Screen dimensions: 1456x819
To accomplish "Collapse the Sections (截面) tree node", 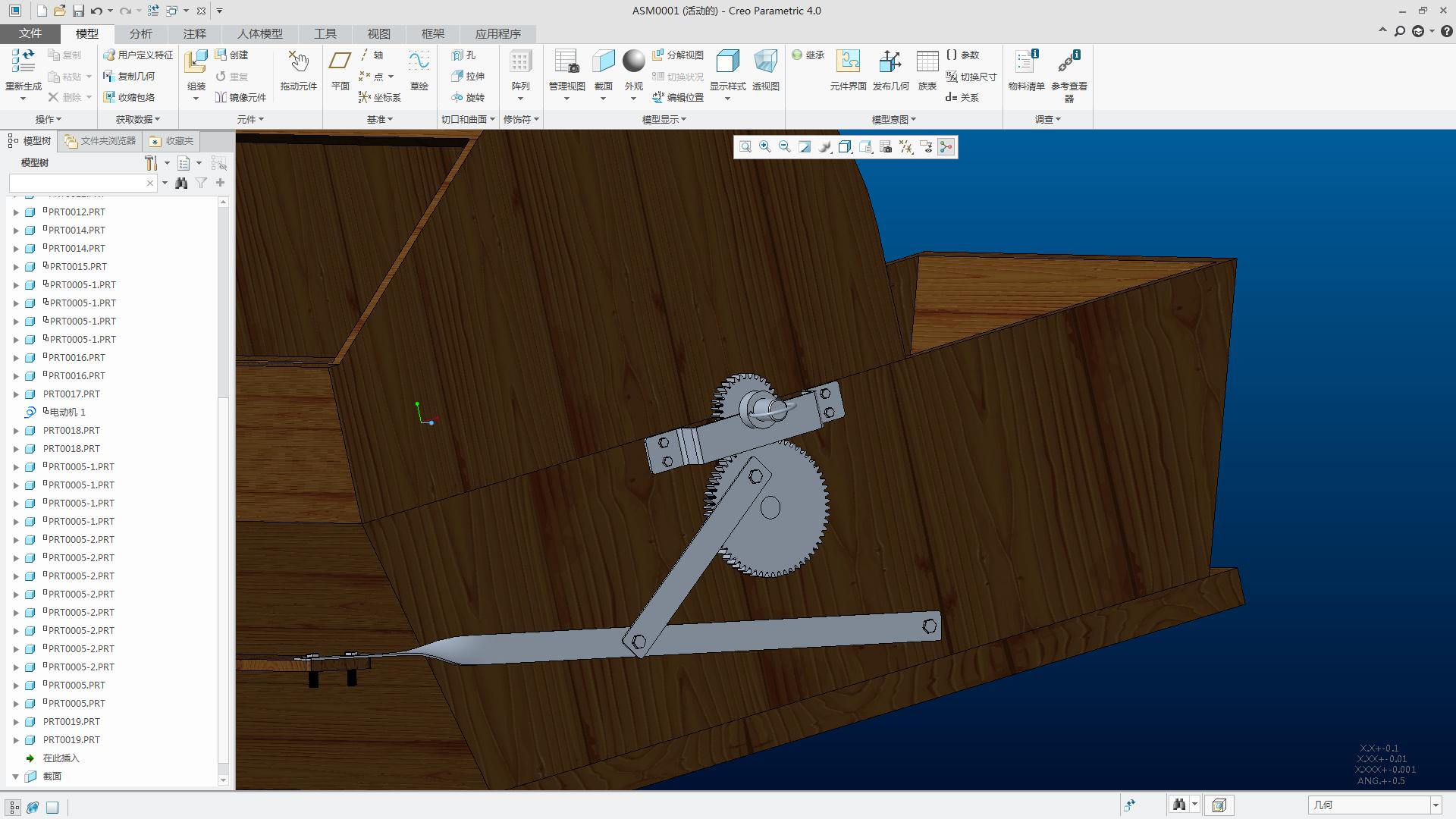I will click(16, 777).
